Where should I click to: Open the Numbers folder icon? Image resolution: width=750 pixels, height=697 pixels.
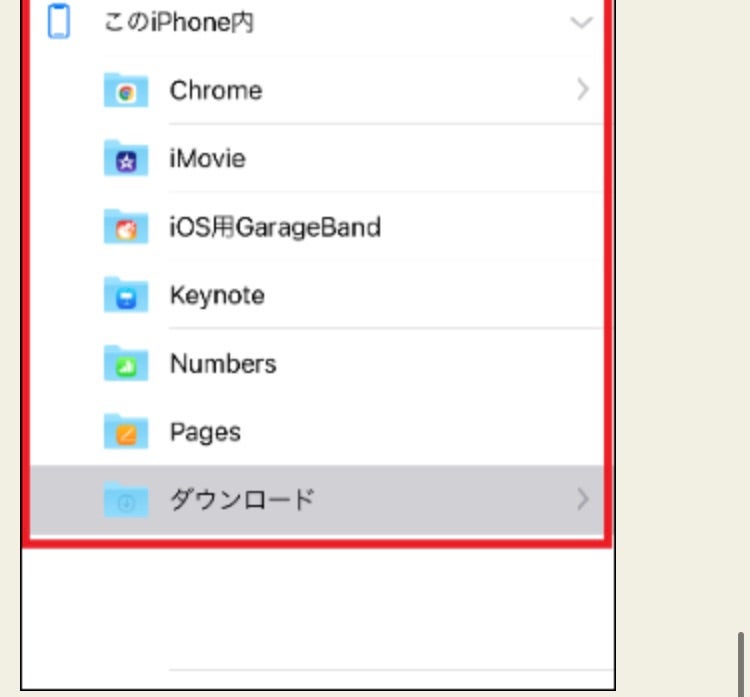click(126, 364)
